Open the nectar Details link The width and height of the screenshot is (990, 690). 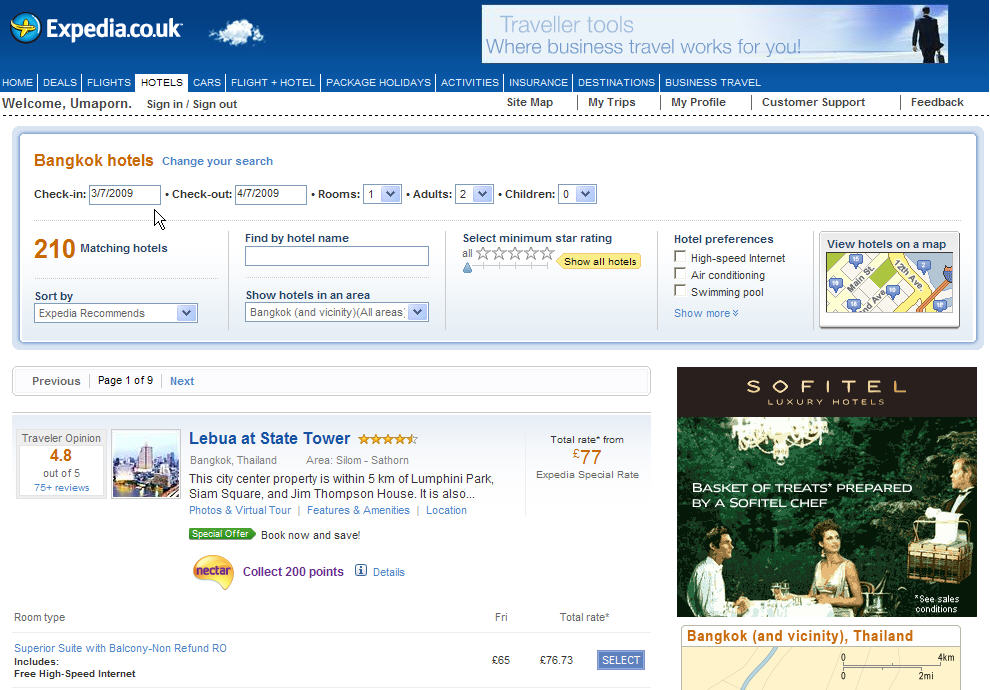click(x=389, y=572)
